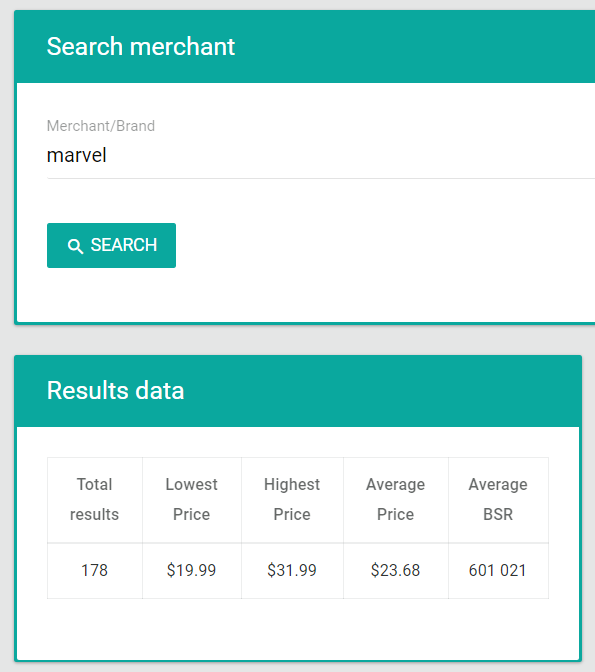Click the total results value 178
595x672 pixels.
click(x=94, y=570)
